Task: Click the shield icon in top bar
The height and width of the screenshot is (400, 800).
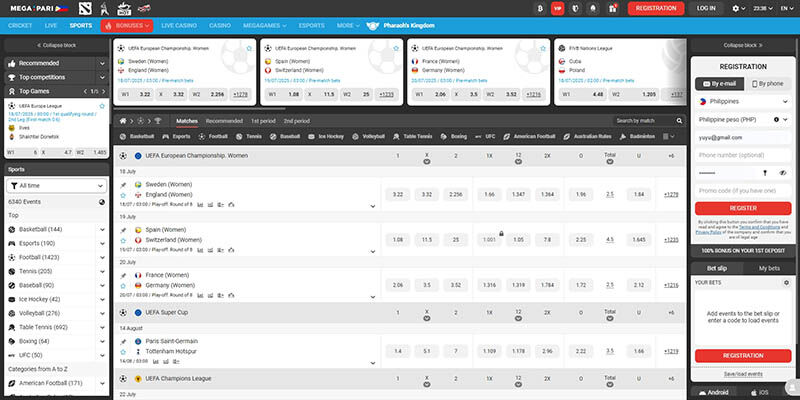Action: pos(575,8)
